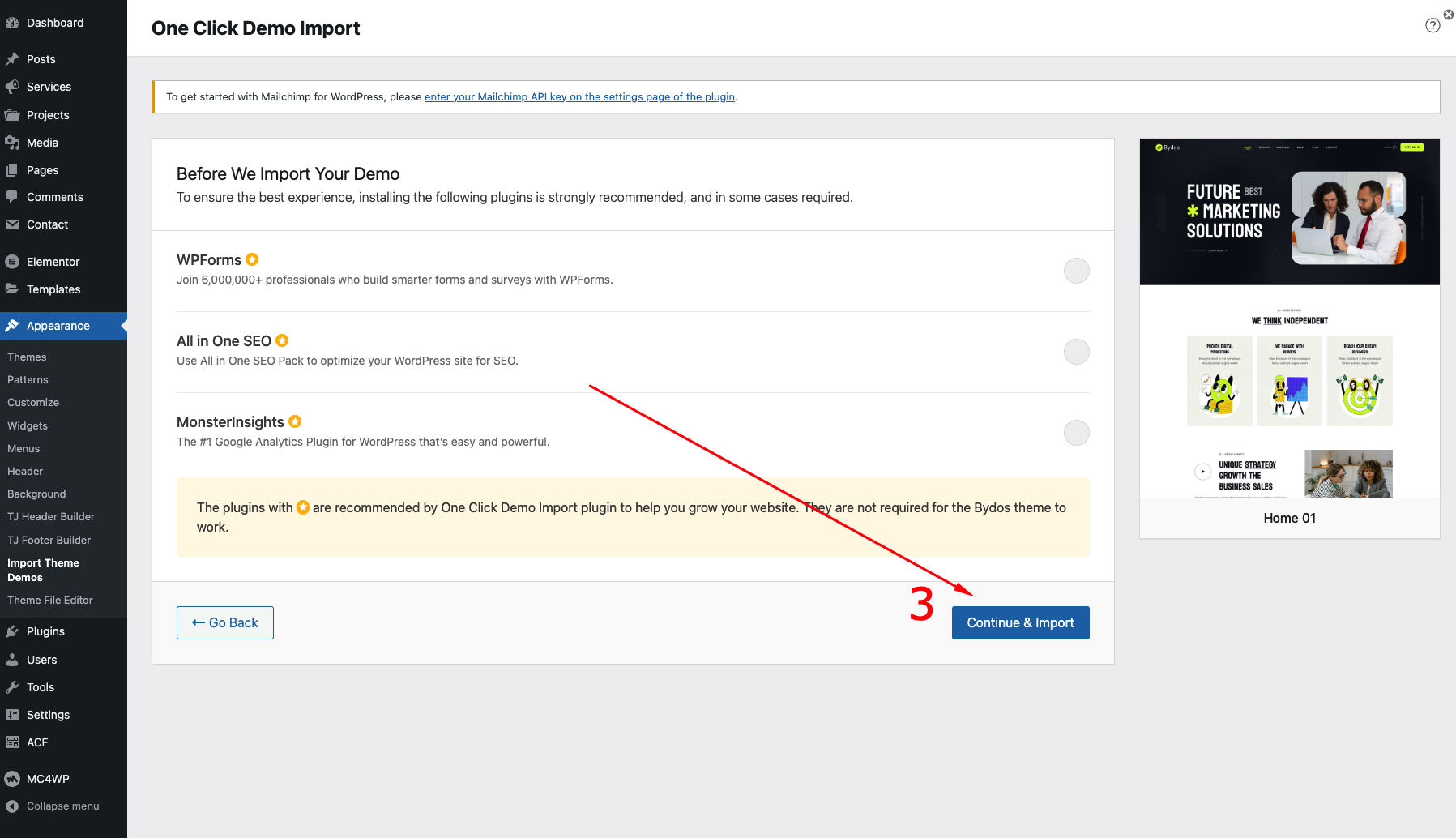Click the star badge next to MonsterInsights
The height and width of the screenshot is (838, 1456).
click(x=295, y=421)
